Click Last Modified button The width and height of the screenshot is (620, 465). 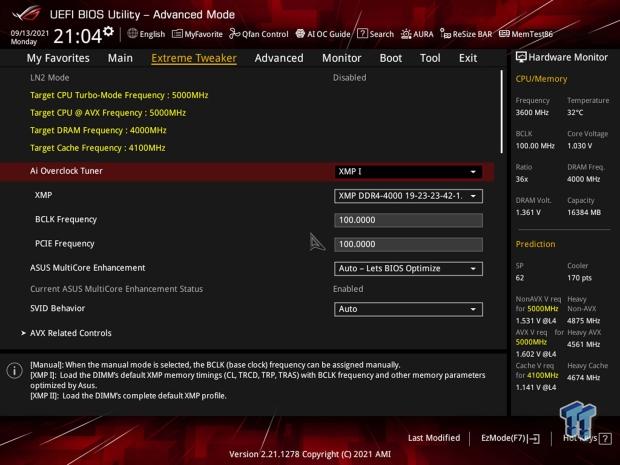tap(434, 438)
